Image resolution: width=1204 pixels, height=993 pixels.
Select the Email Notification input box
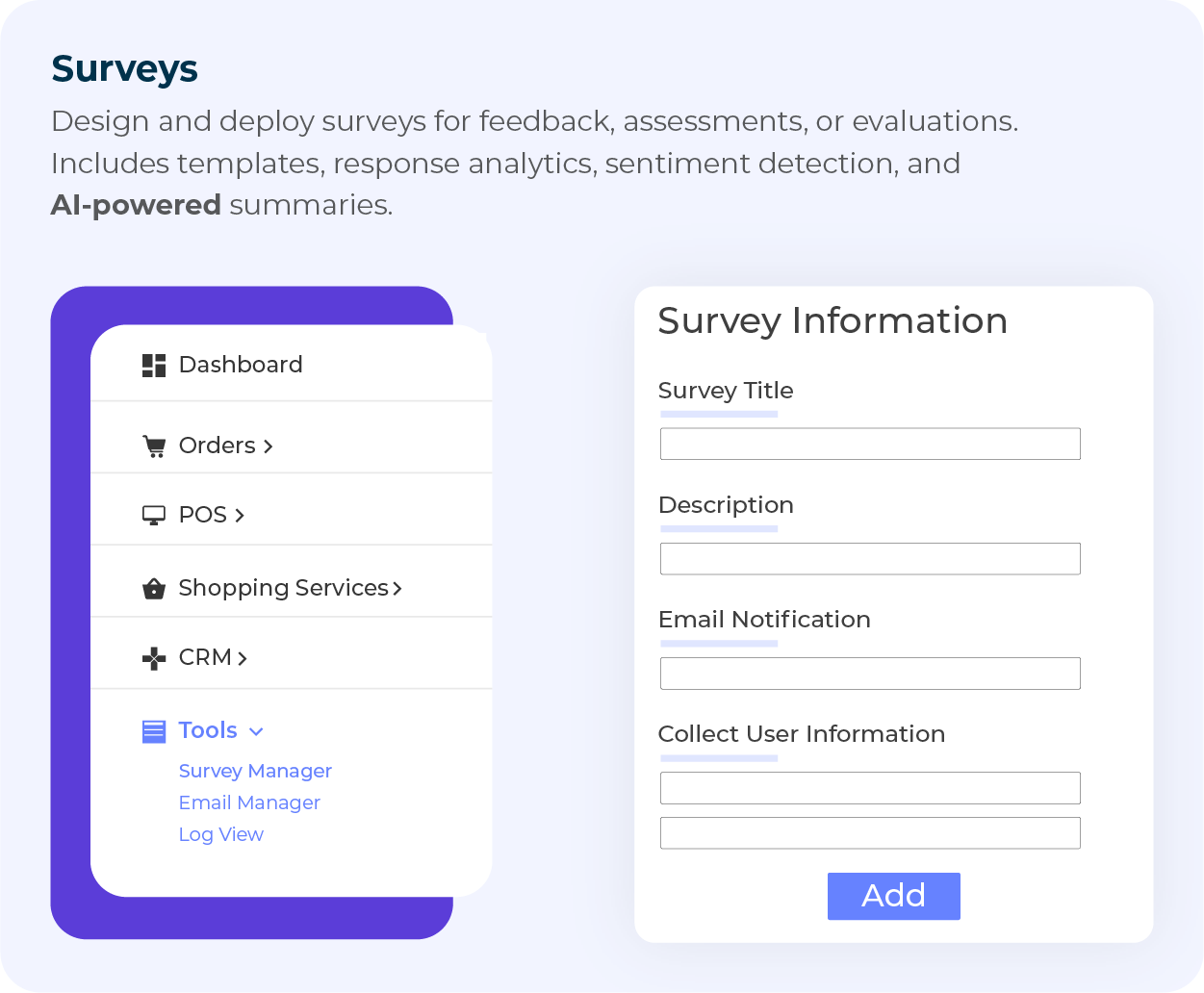[x=870, y=674]
